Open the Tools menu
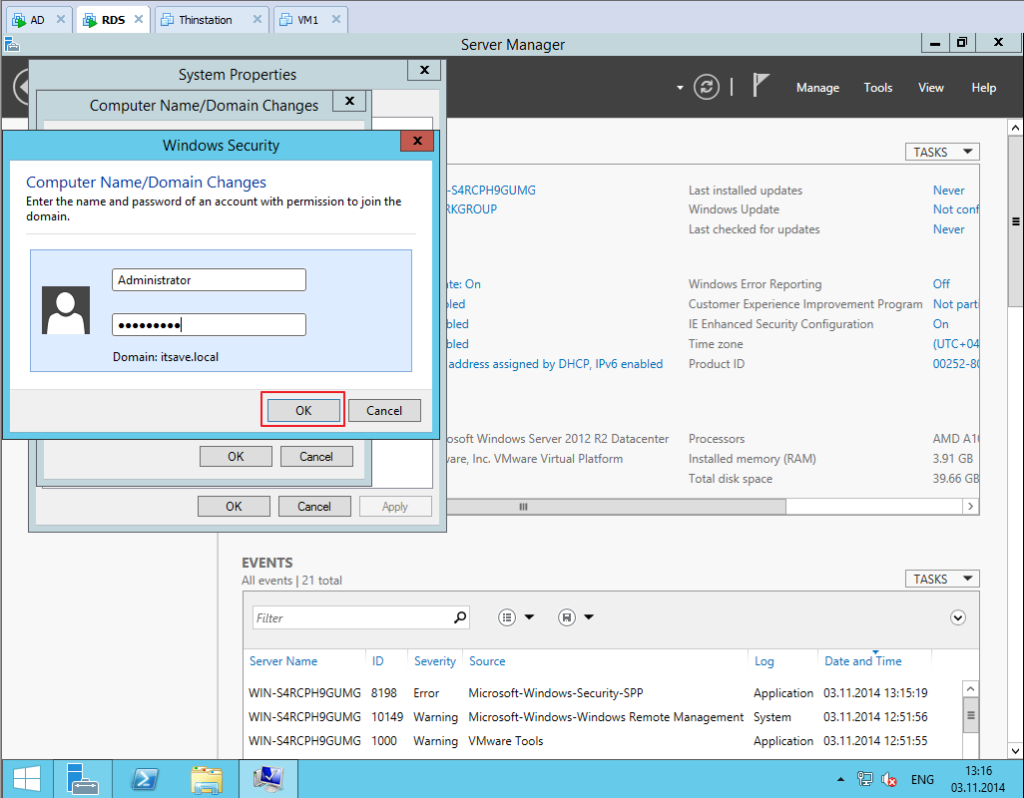The width and height of the screenshot is (1024, 798). coord(878,88)
